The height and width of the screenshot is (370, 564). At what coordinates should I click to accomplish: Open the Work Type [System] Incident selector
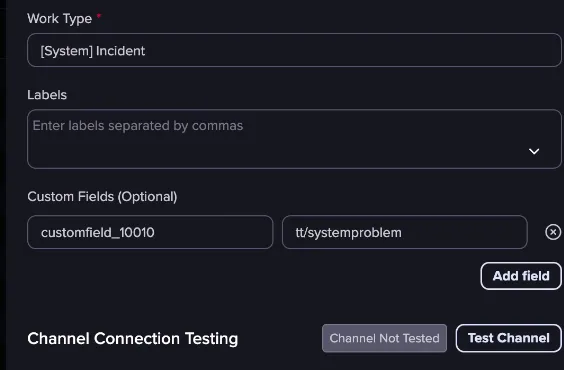(294, 50)
